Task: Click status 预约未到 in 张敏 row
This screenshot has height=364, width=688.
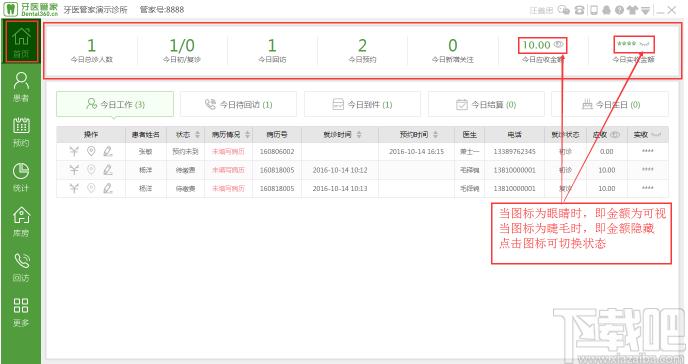Action: [x=185, y=151]
